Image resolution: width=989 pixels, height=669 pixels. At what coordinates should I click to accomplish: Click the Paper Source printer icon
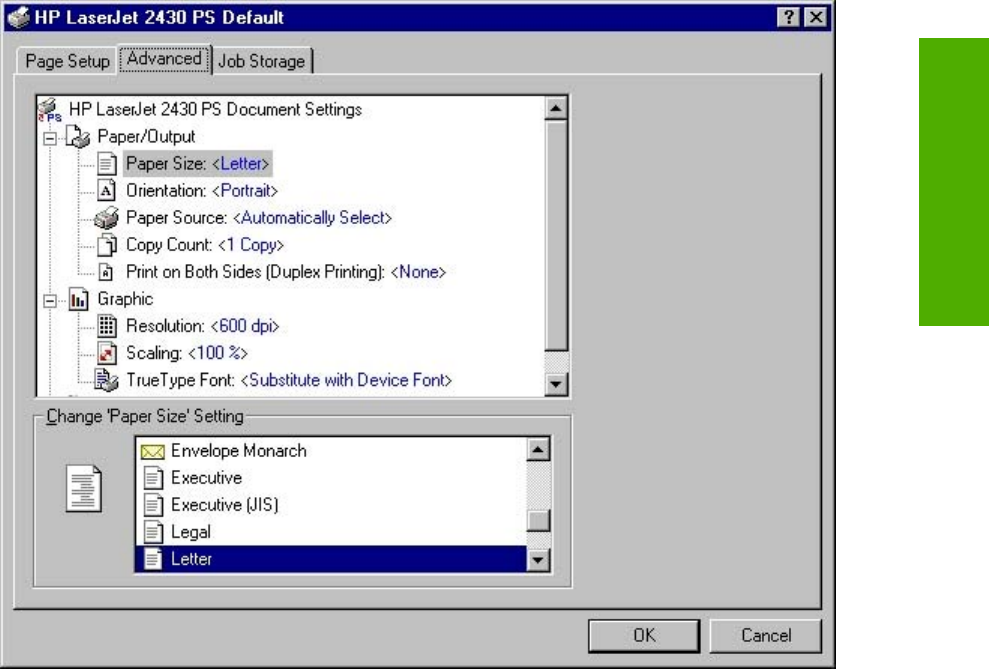coord(107,218)
